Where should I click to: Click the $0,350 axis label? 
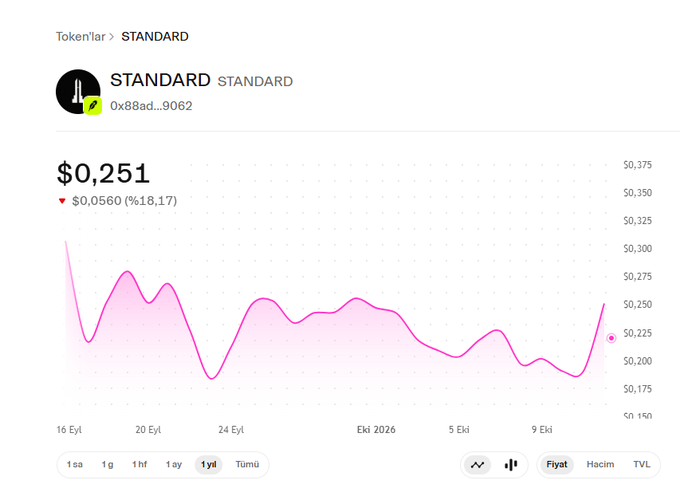tap(638, 193)
